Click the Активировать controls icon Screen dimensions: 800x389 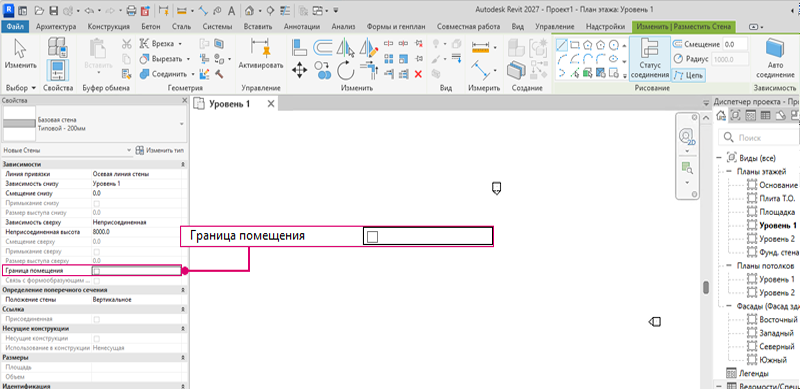coord(261,55)
